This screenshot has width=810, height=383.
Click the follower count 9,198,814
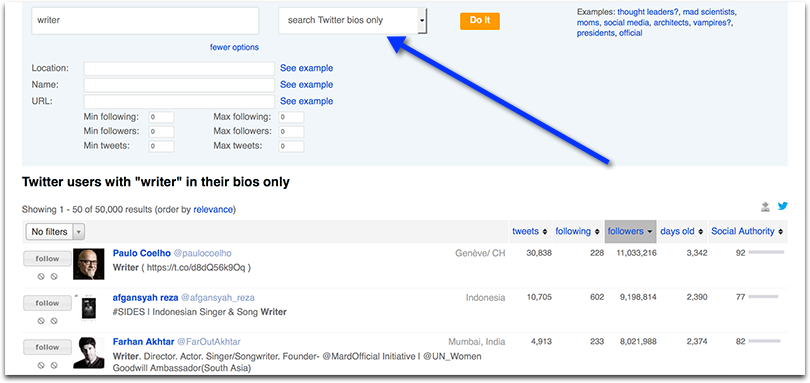[x=638, y=298]
